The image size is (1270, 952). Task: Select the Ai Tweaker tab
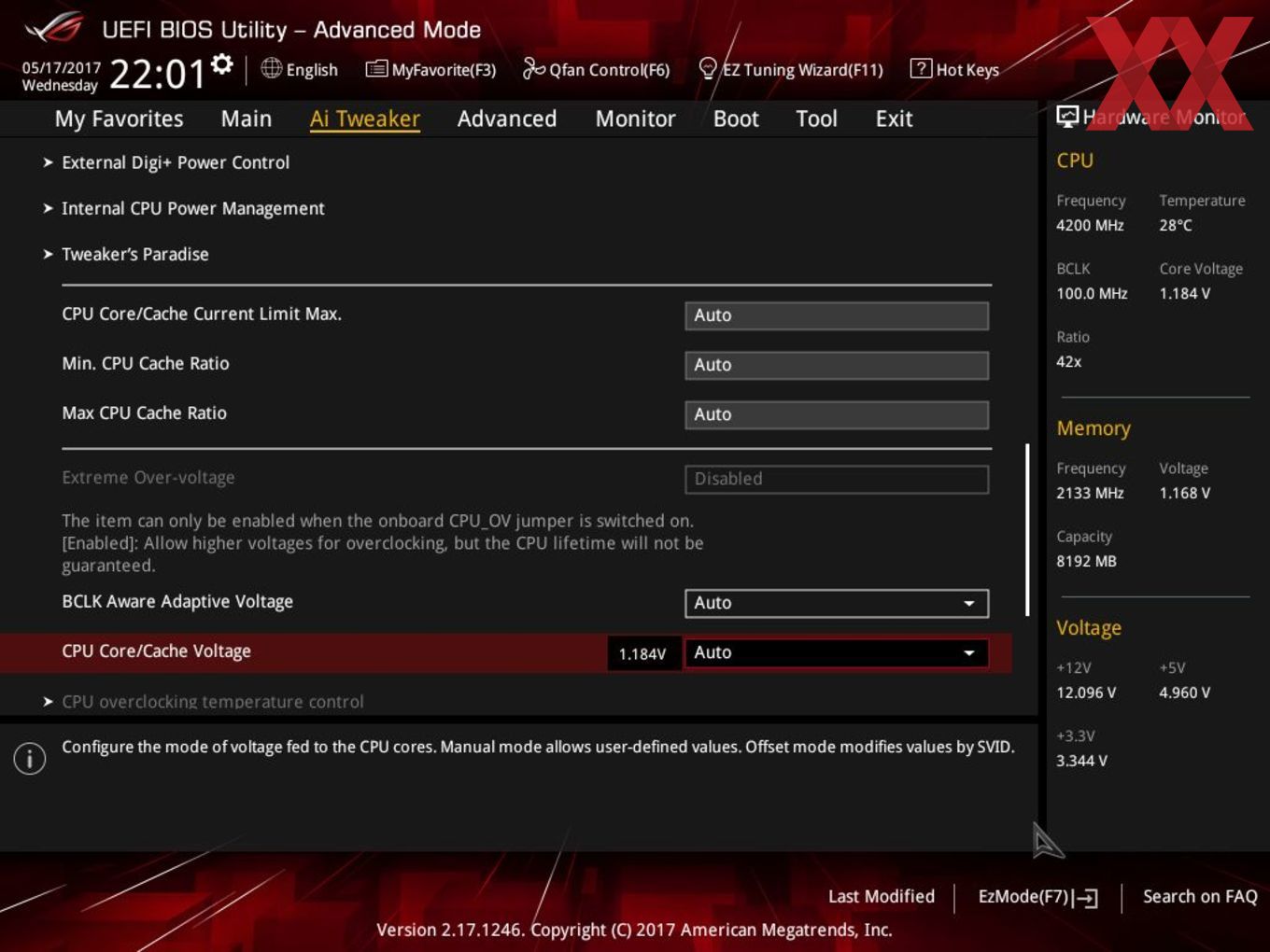click(365, 119)
